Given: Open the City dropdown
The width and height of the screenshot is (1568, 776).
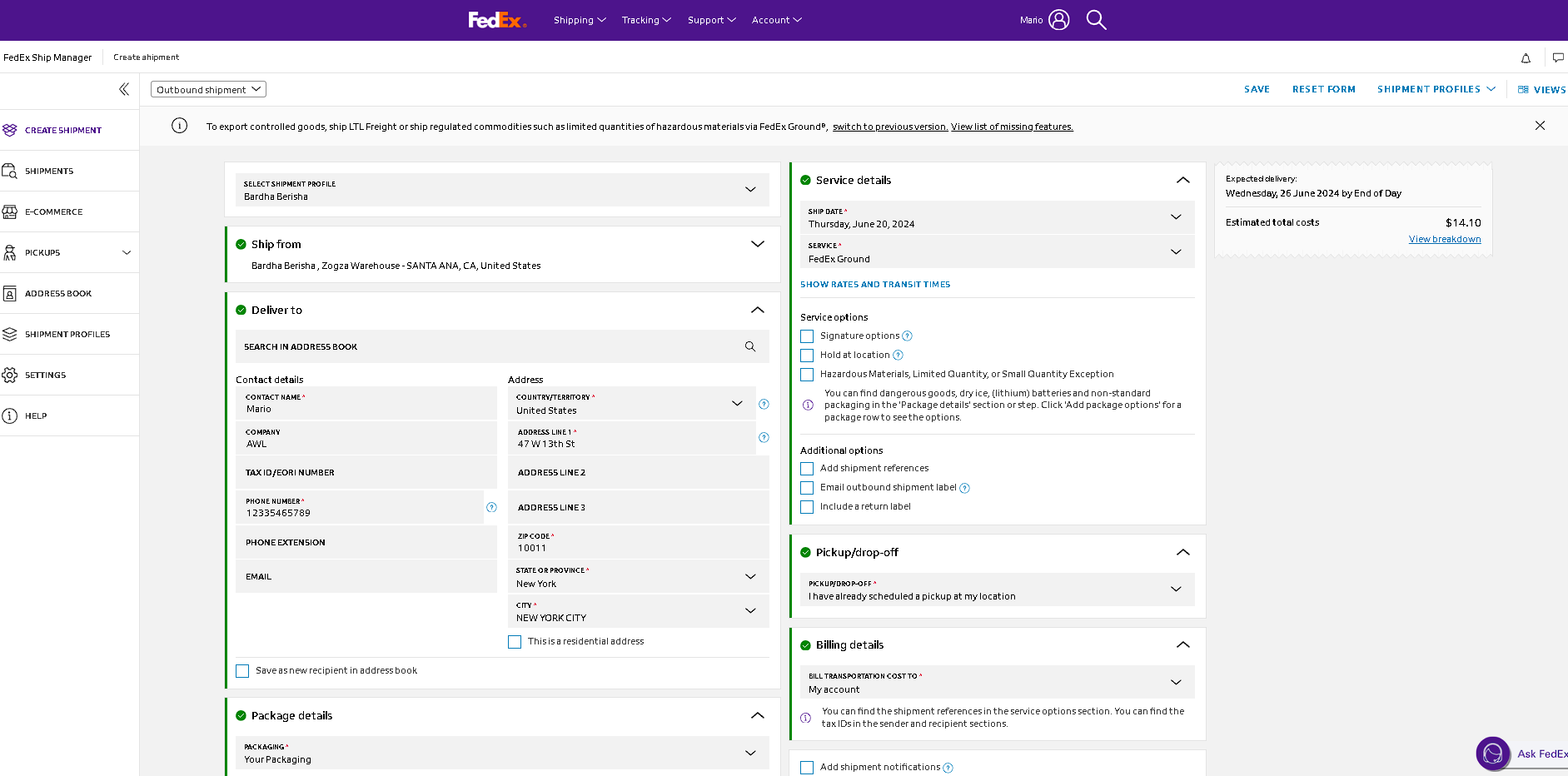Looking at the screenshot, I should pyautogui.click(x=638, y=611).
